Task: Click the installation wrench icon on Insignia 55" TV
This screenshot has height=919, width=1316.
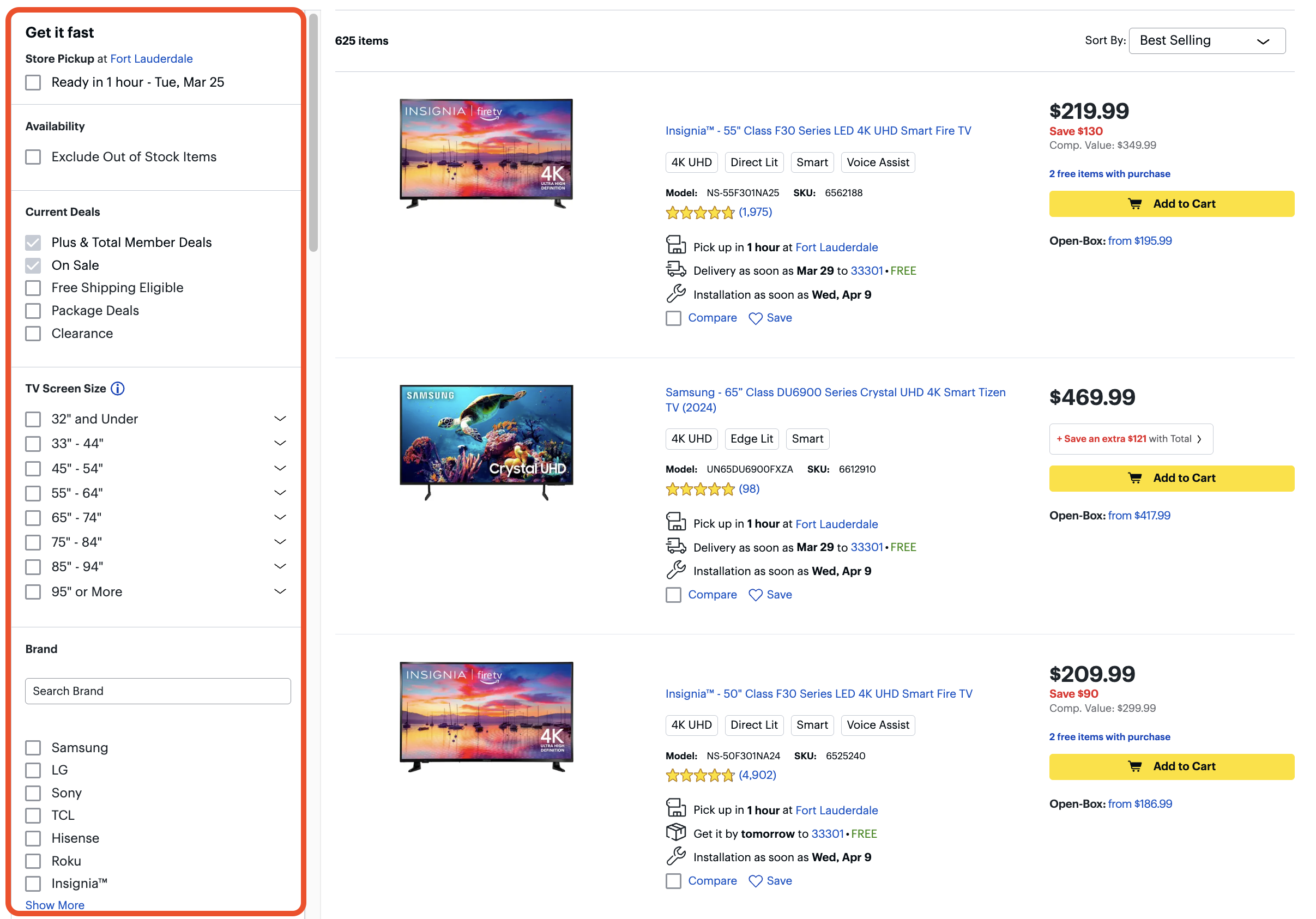Action: point(676,293)
